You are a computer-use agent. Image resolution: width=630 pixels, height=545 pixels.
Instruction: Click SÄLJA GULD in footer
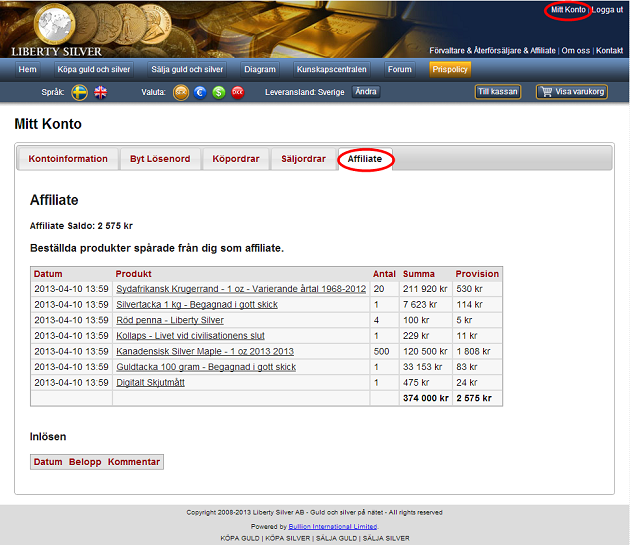click(x=336, y=538)
